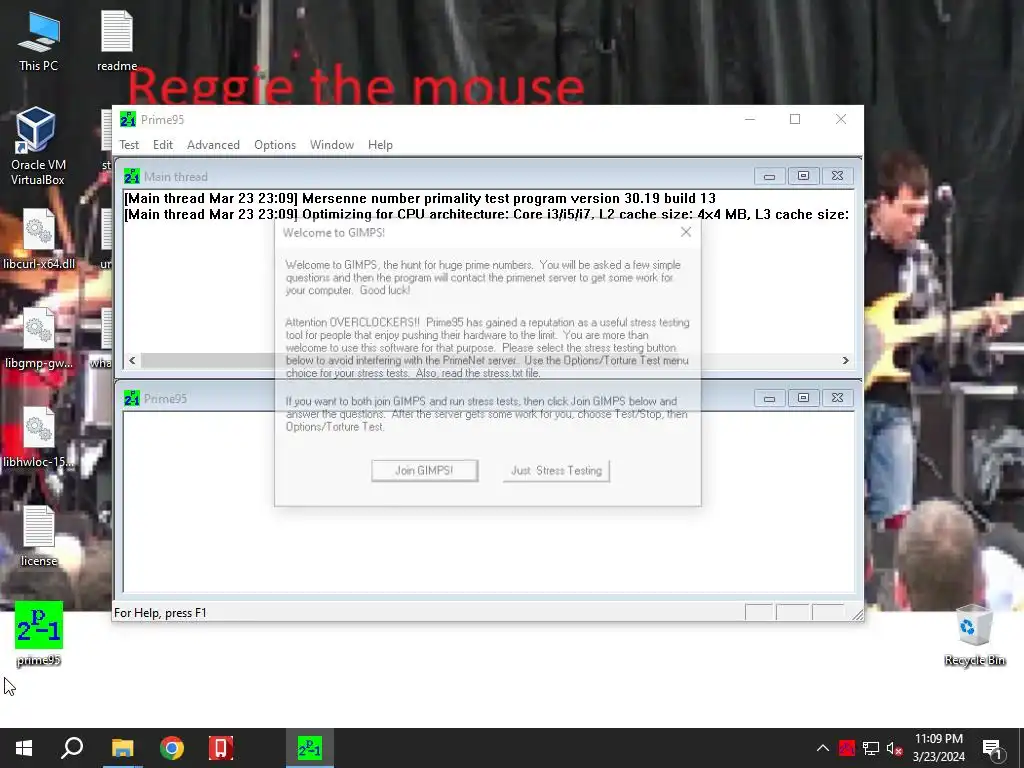Minimize the Prime95 main window

[x=750, y=120]
